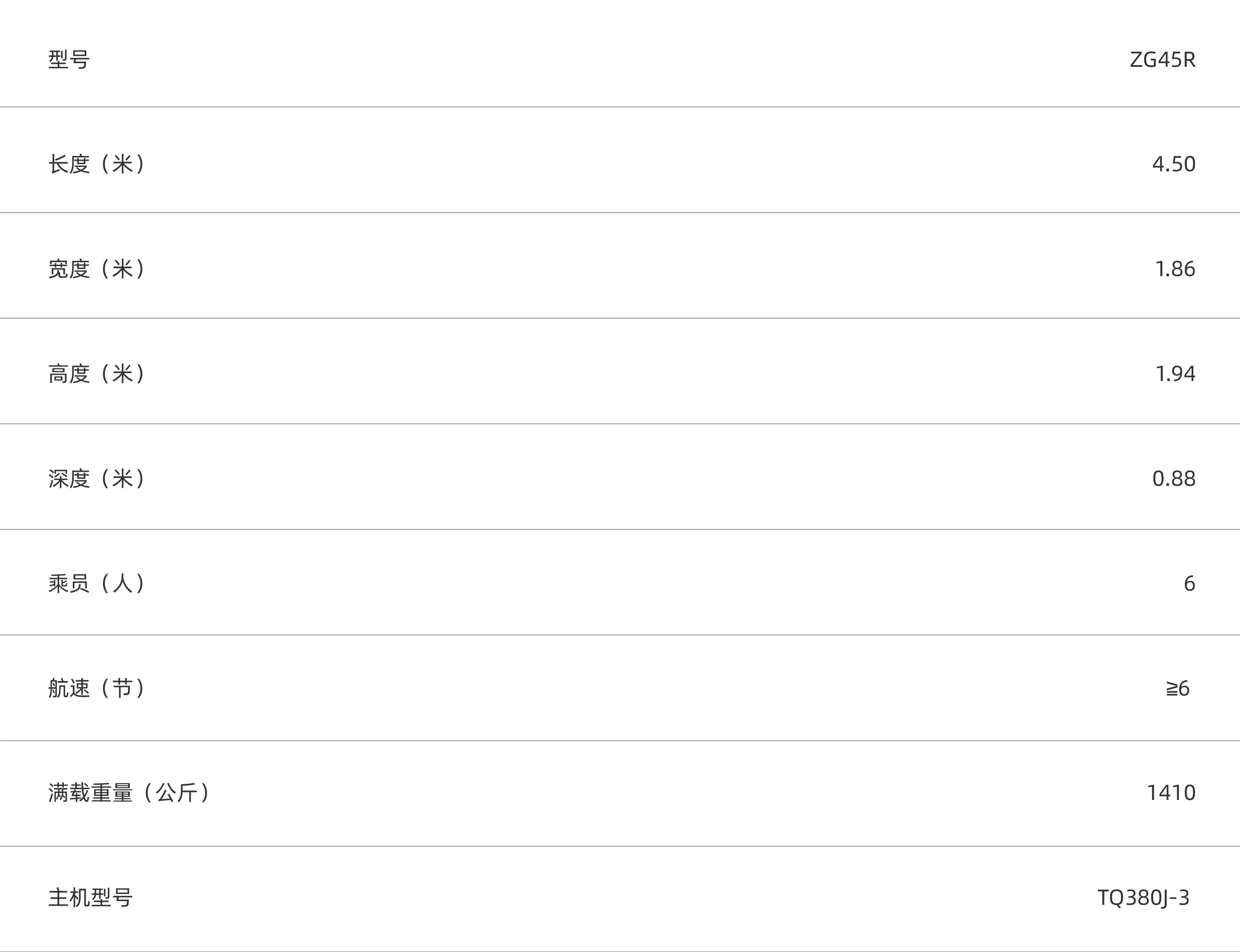Click the divider line above the 主机型号 row
1240x952 pixels.
[x=620, y=846]
